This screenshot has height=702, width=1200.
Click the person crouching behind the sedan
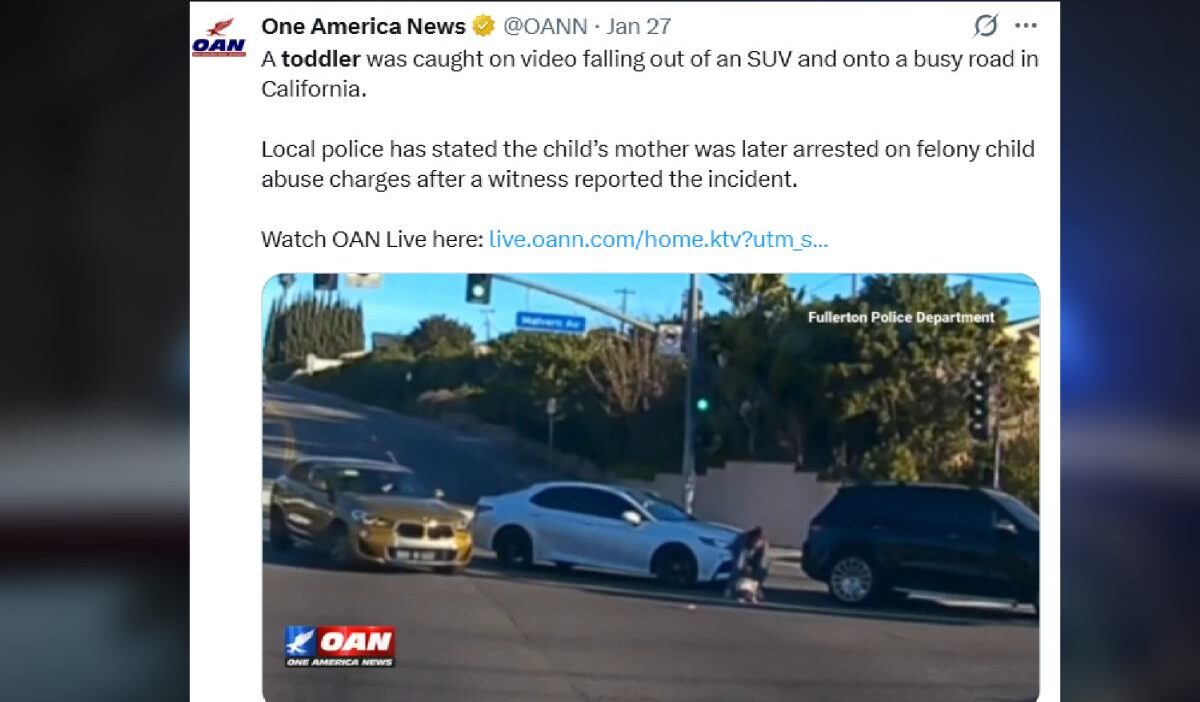pos(748,565)
